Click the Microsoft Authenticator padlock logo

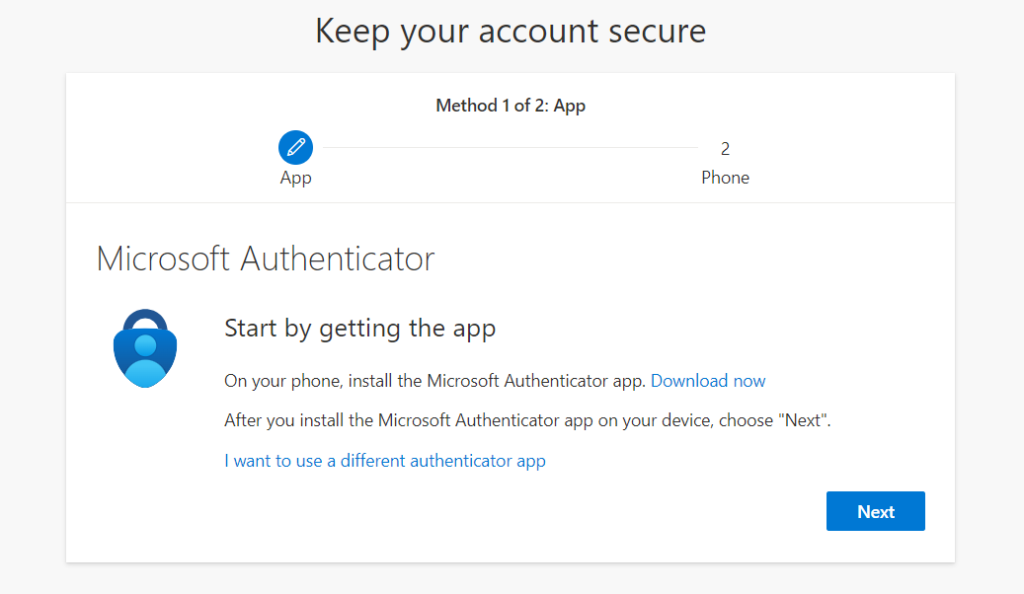pyautogui.click(x=145, y=347)
